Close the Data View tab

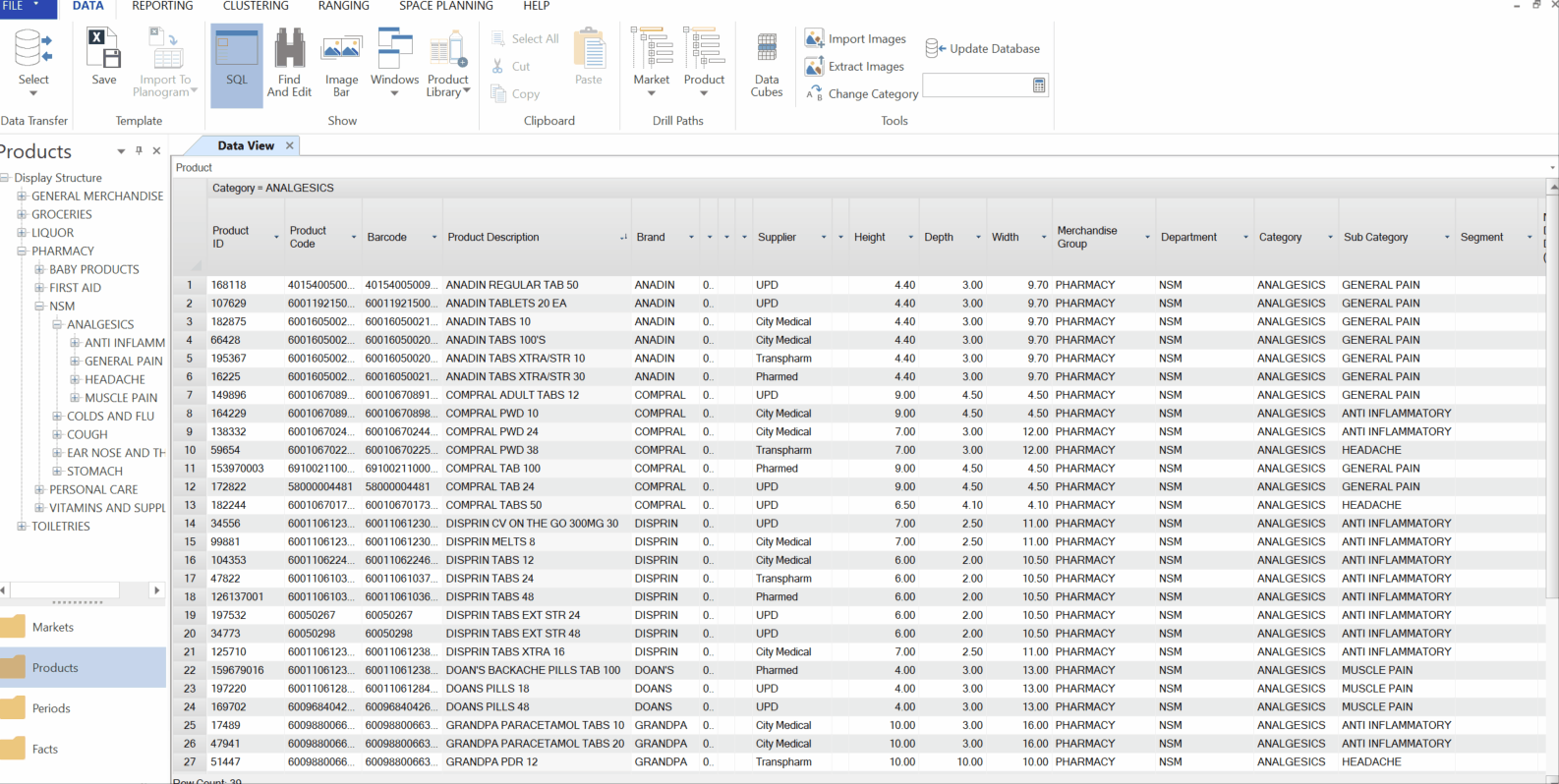[290, 145]
